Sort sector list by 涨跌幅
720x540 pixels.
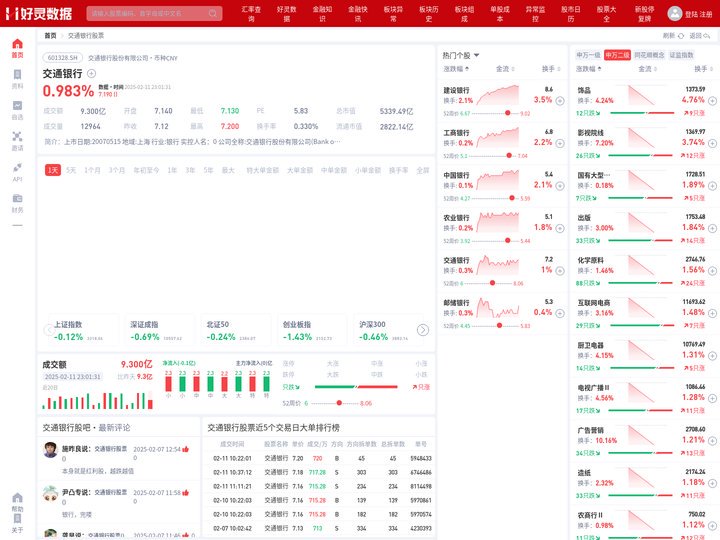click(x=589, y=69)
